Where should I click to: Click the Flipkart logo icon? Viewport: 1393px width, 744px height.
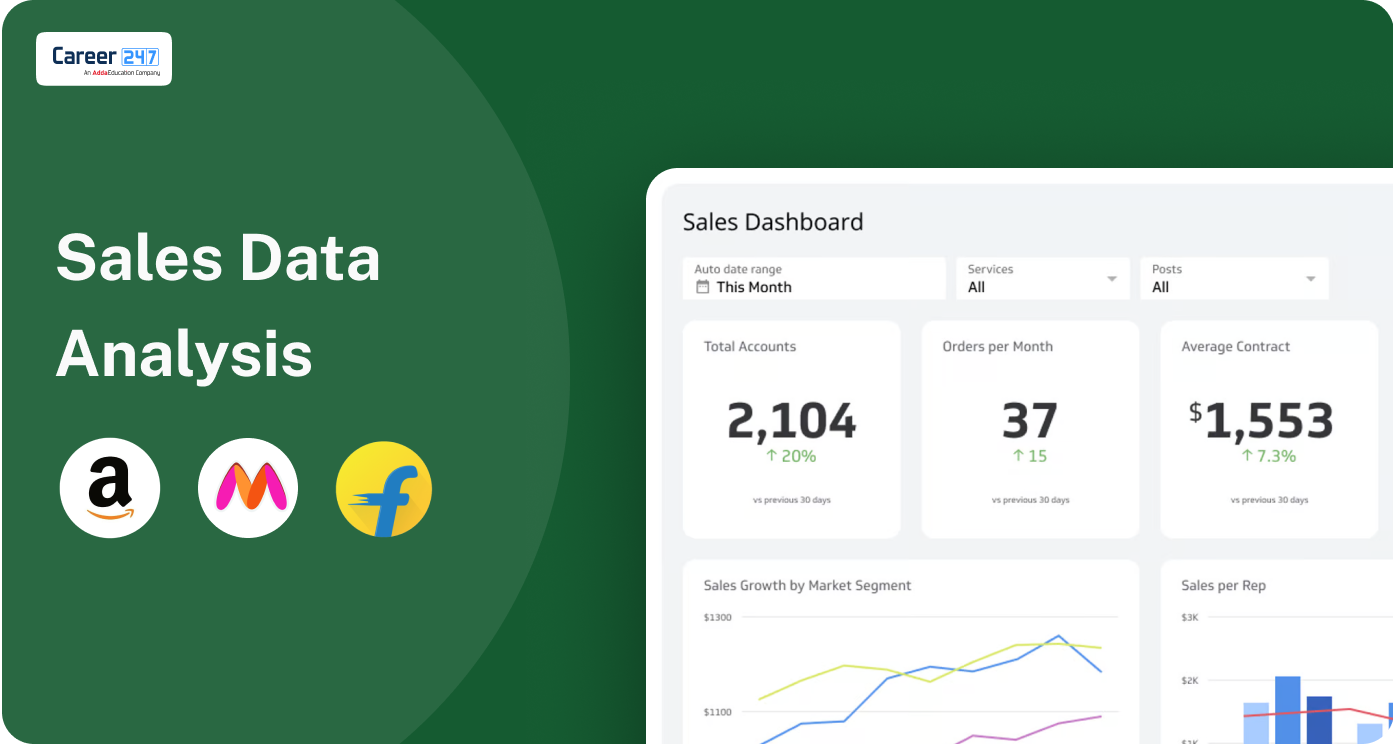point(384,489)
